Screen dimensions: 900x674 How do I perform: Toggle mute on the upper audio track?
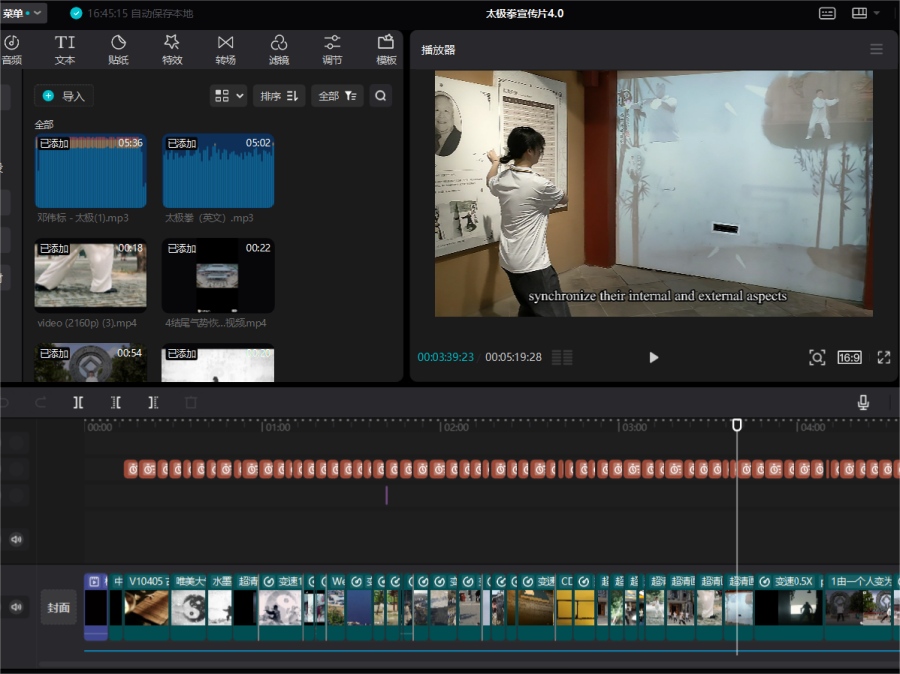(16, 539)
